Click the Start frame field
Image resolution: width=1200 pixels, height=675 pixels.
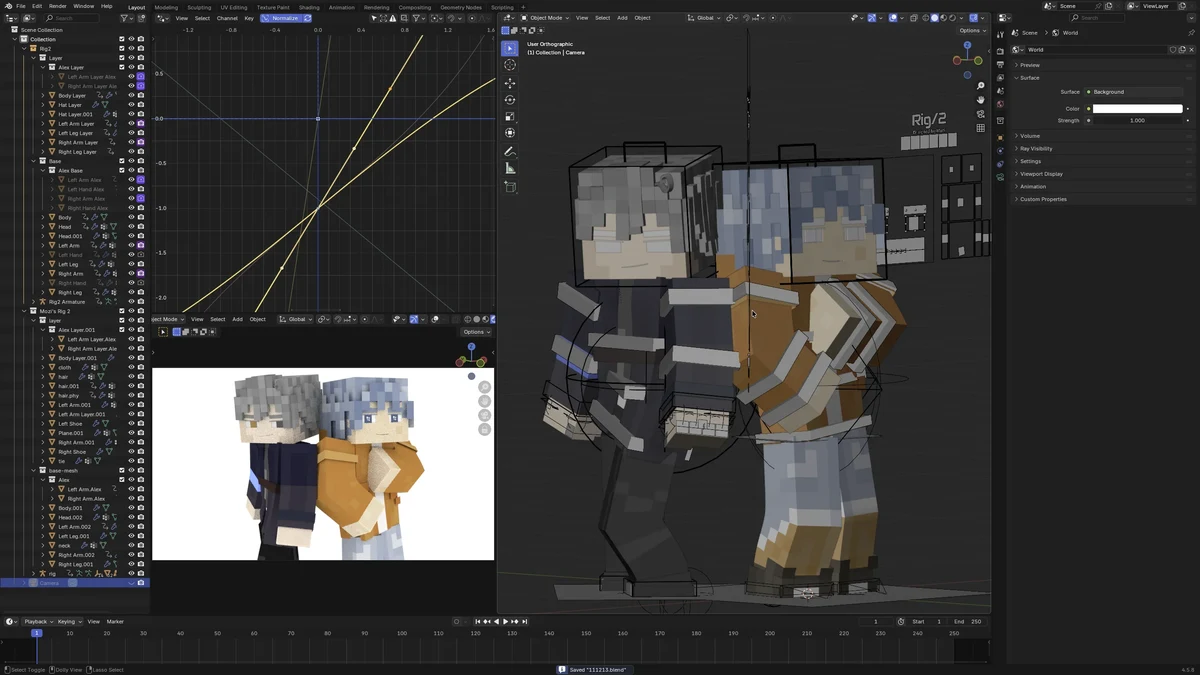(926, 622)
